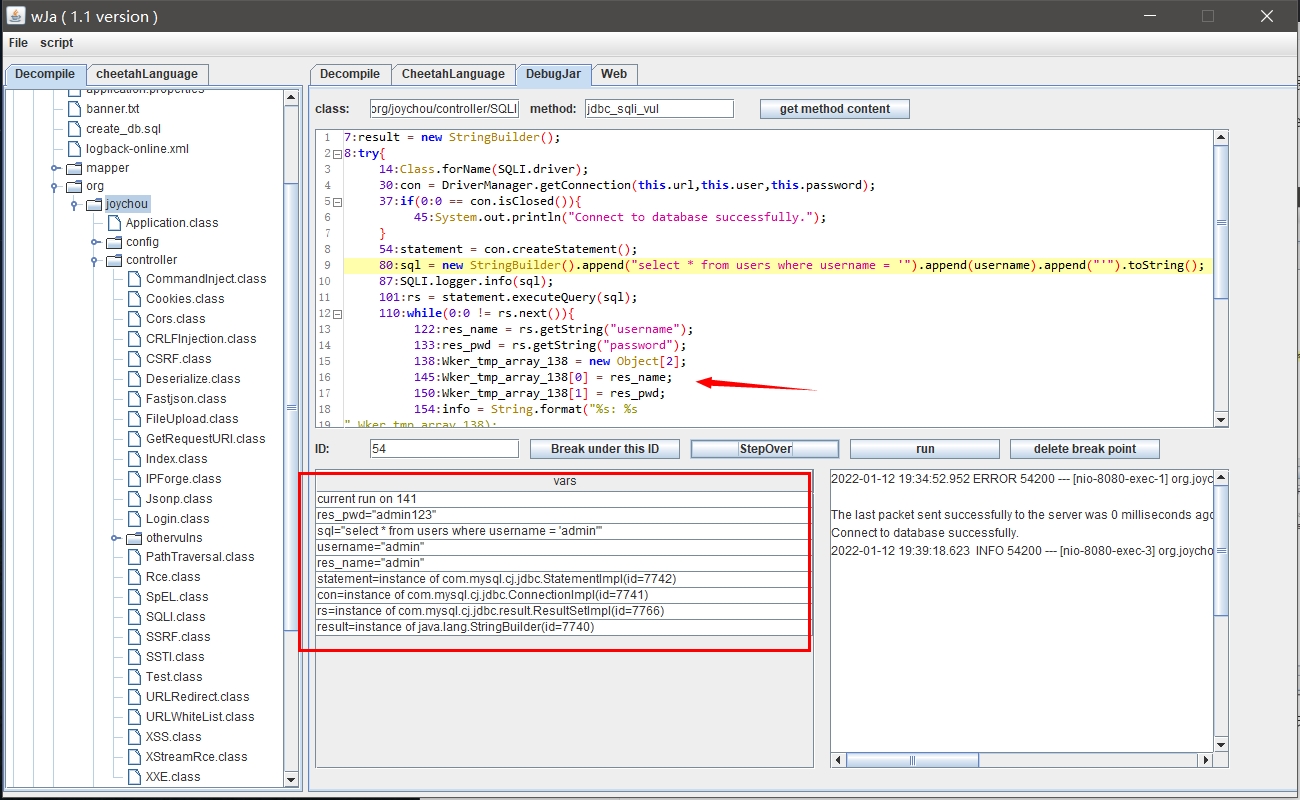Click the get method content button
1300x800 pixels.
[x=834, y=109]
